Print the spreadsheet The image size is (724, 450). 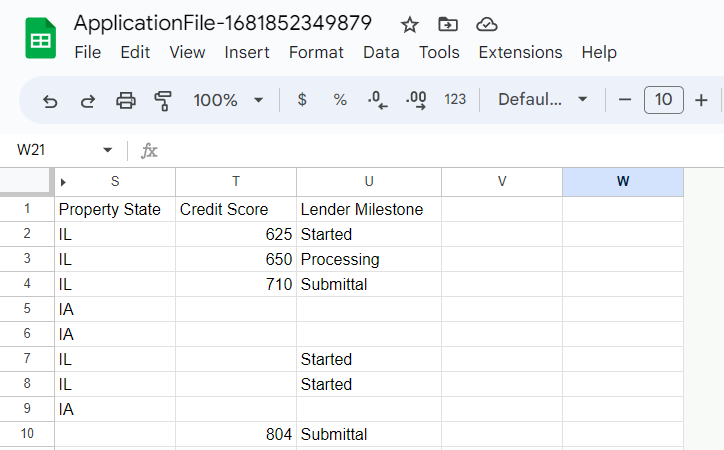[125, 100]
